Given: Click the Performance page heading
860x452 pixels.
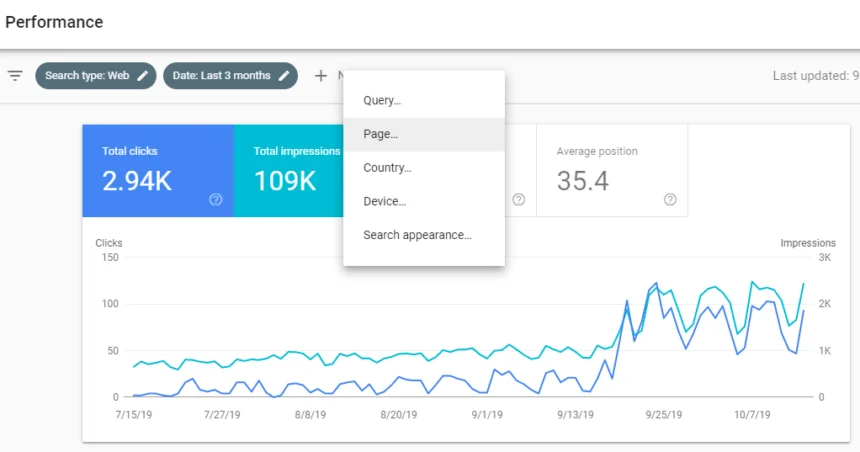Looking at the screenshot, I should [54, 22].
